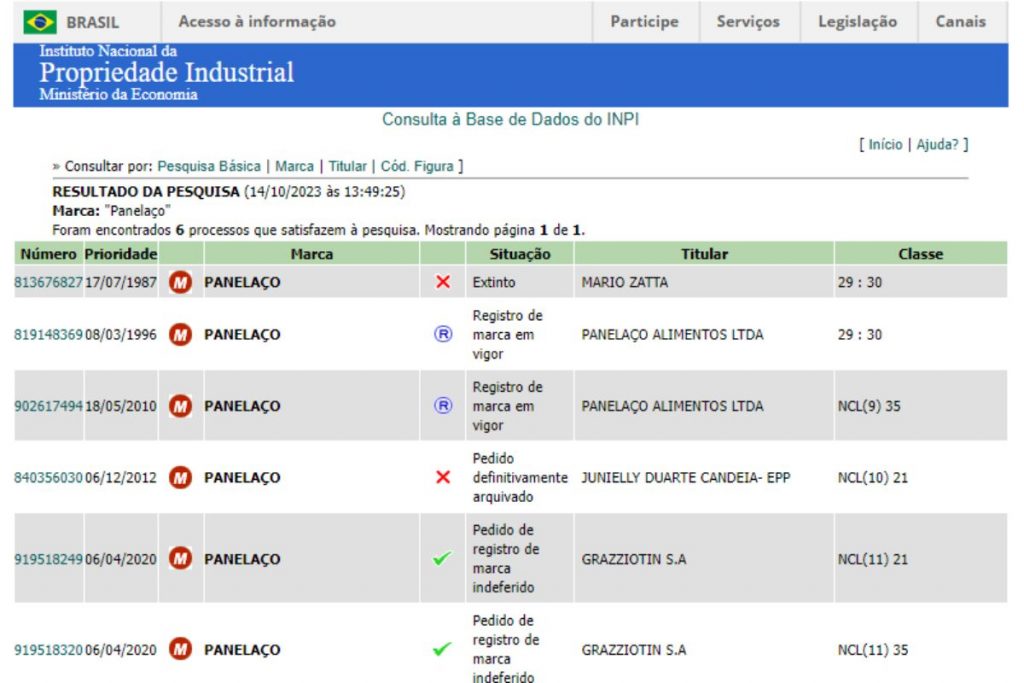1024x683 pixels.
Task: Click GRAZZIOTIN S.A in NCL(11) 35 row
Action: pyautogui.click(x=633, y=650)
